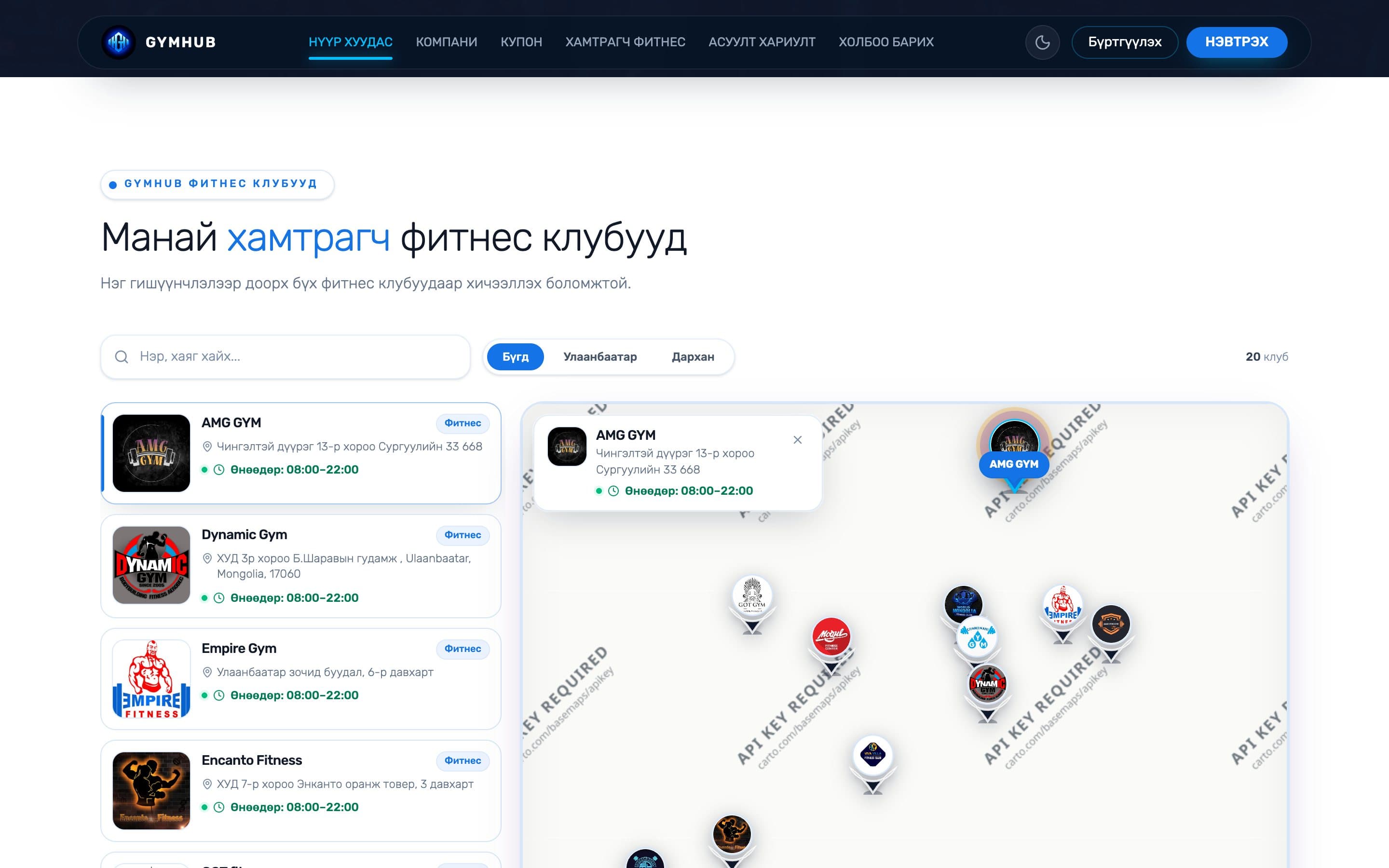1389x868 pixels.
Task: Select the Улаанбаатар filter tab
Action: 600,356
